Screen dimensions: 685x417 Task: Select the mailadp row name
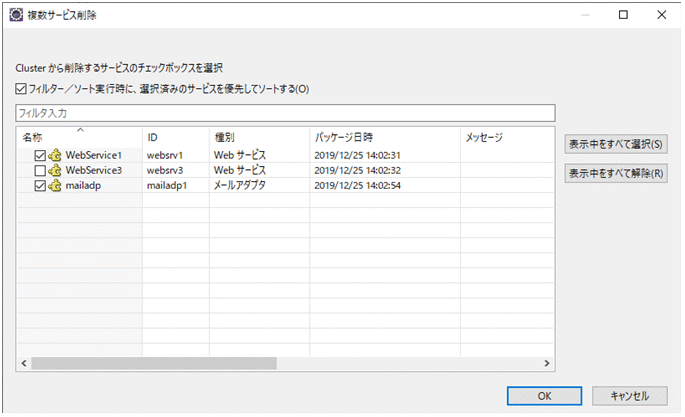pyautogui.click(x=83, y=186)
